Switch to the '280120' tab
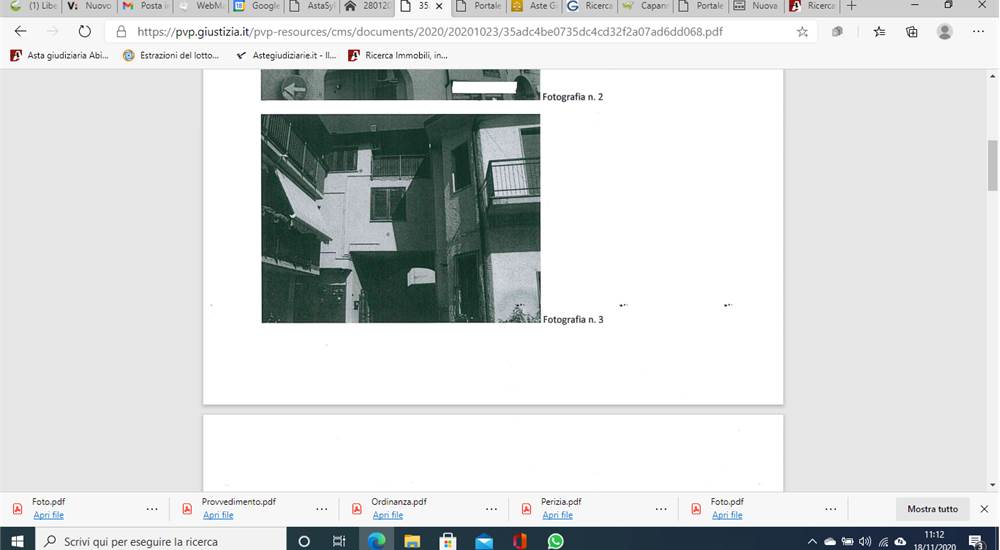The width and height of the screenshot is (1000, 550). point(368,6)
